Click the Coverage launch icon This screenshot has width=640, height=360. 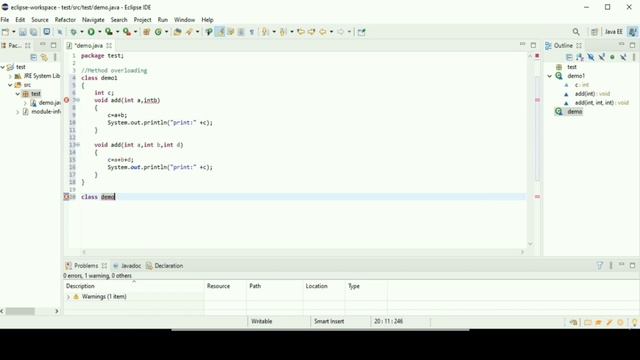tap(109, 32)
